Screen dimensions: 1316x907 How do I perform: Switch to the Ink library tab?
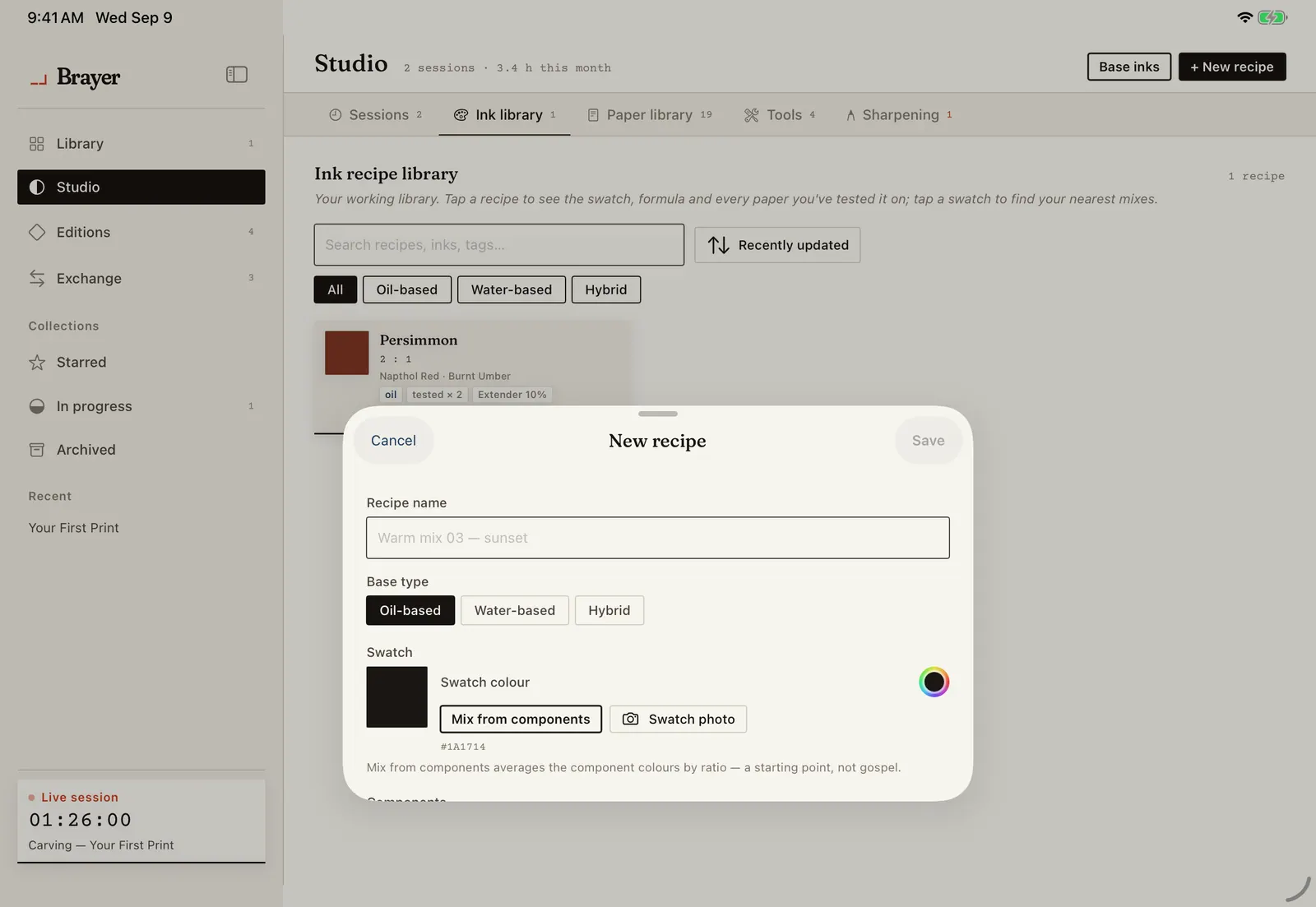pyautogui.click(x=504, y=115)
